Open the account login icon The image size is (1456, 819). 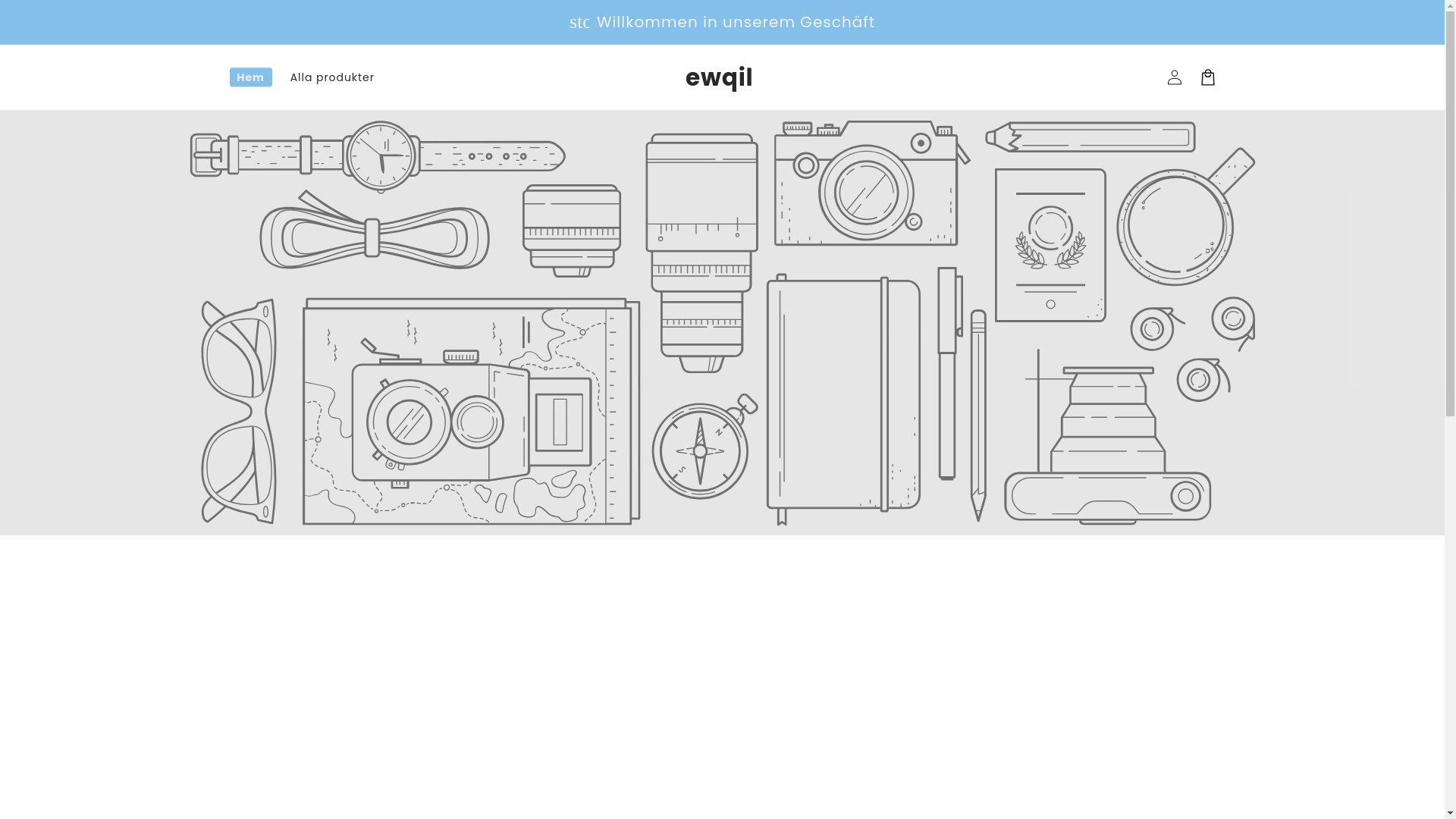click(1174, 77)
